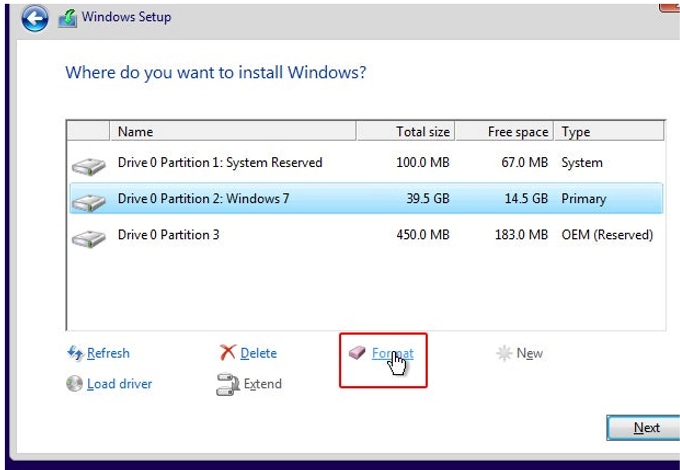Click the pink eraser Format icon
The image size is (680, 470).
pos(357,353)
